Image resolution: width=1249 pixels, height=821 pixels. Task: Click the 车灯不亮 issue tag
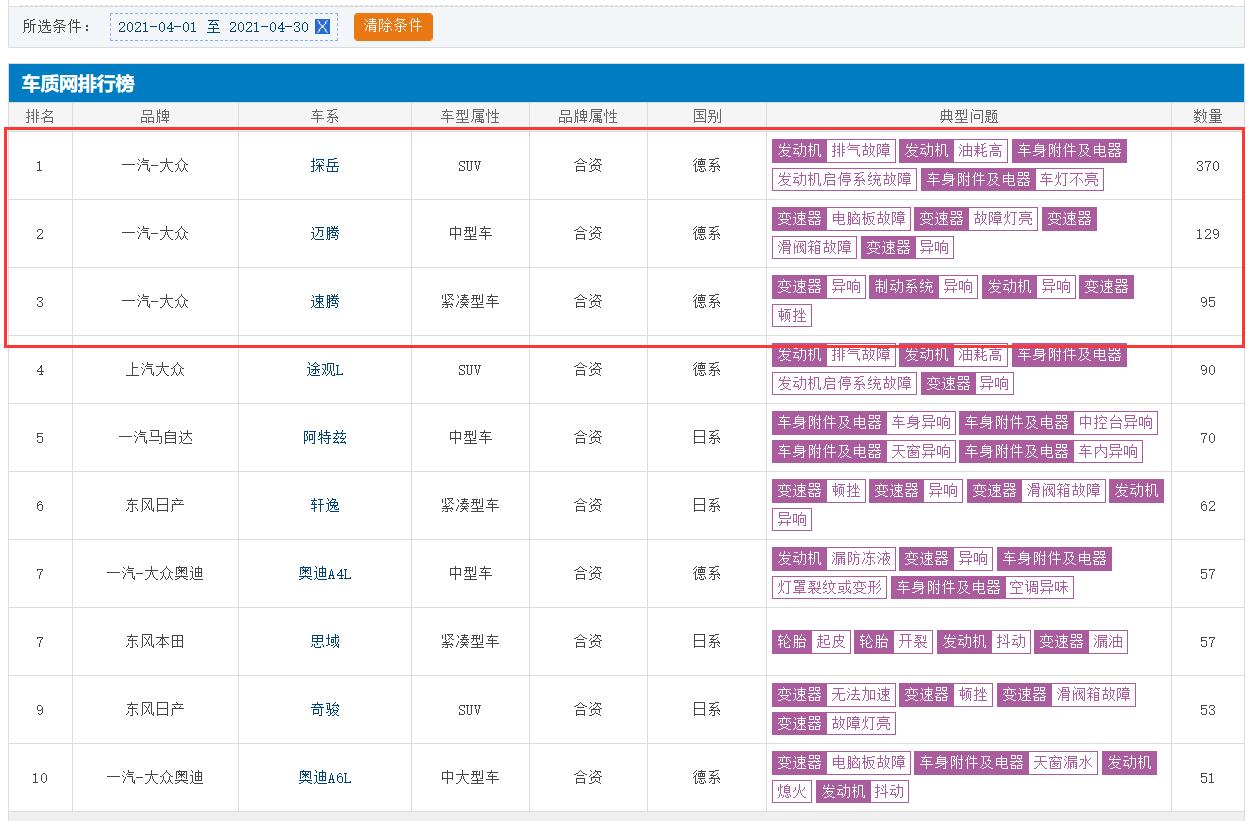pos(1069,180)
